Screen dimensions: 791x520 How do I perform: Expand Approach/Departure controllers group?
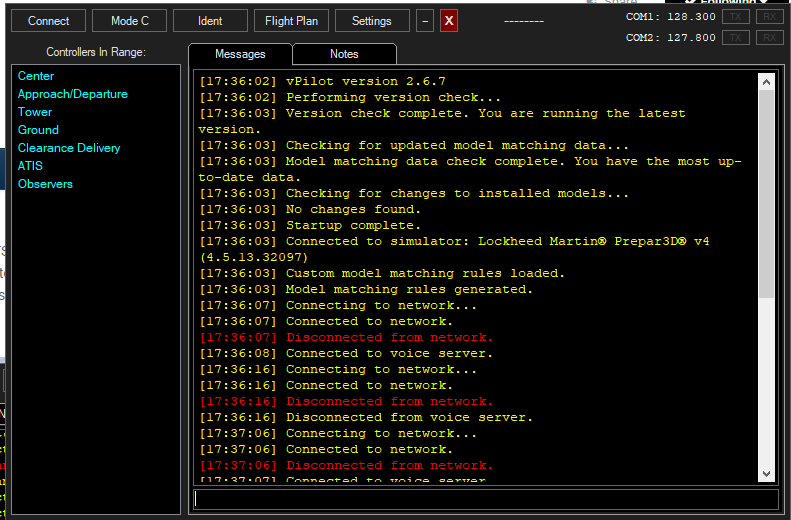pos(72,94)
